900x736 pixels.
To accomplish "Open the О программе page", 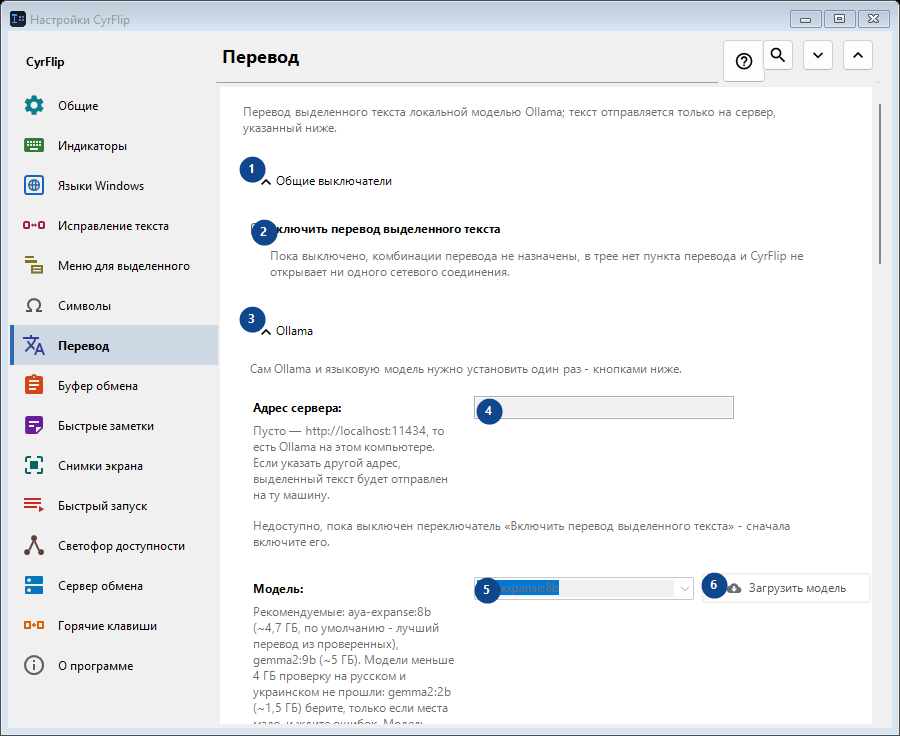I will coord(114,666).
